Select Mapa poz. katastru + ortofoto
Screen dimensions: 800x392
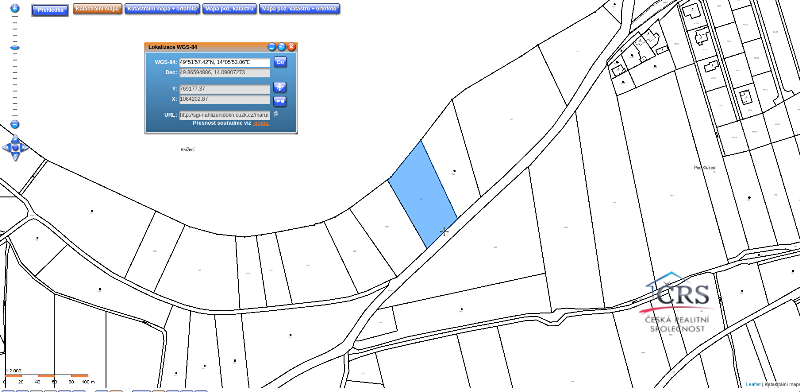(299, 9)
